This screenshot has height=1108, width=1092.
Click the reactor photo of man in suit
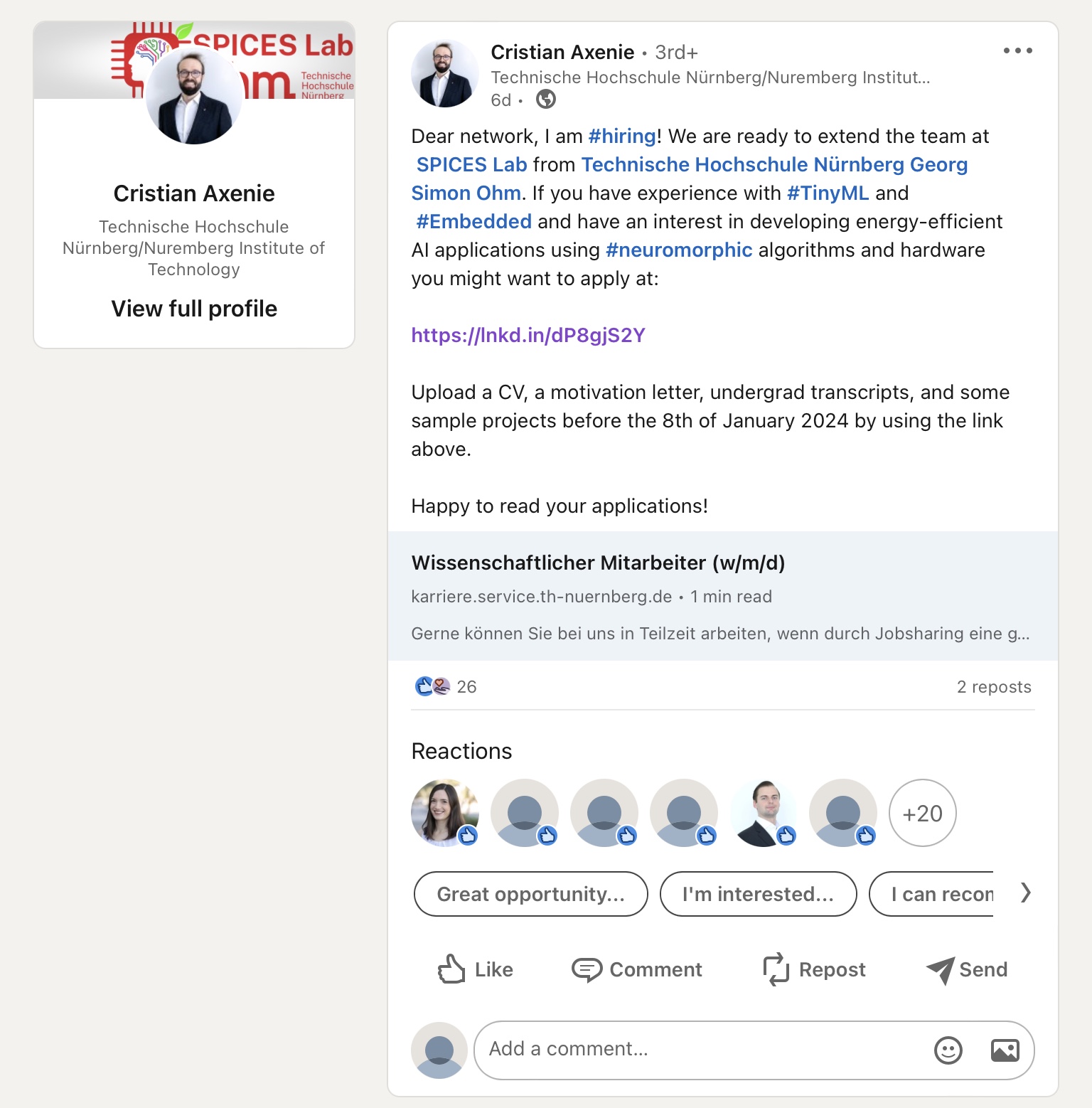click(x=764, y=813)
